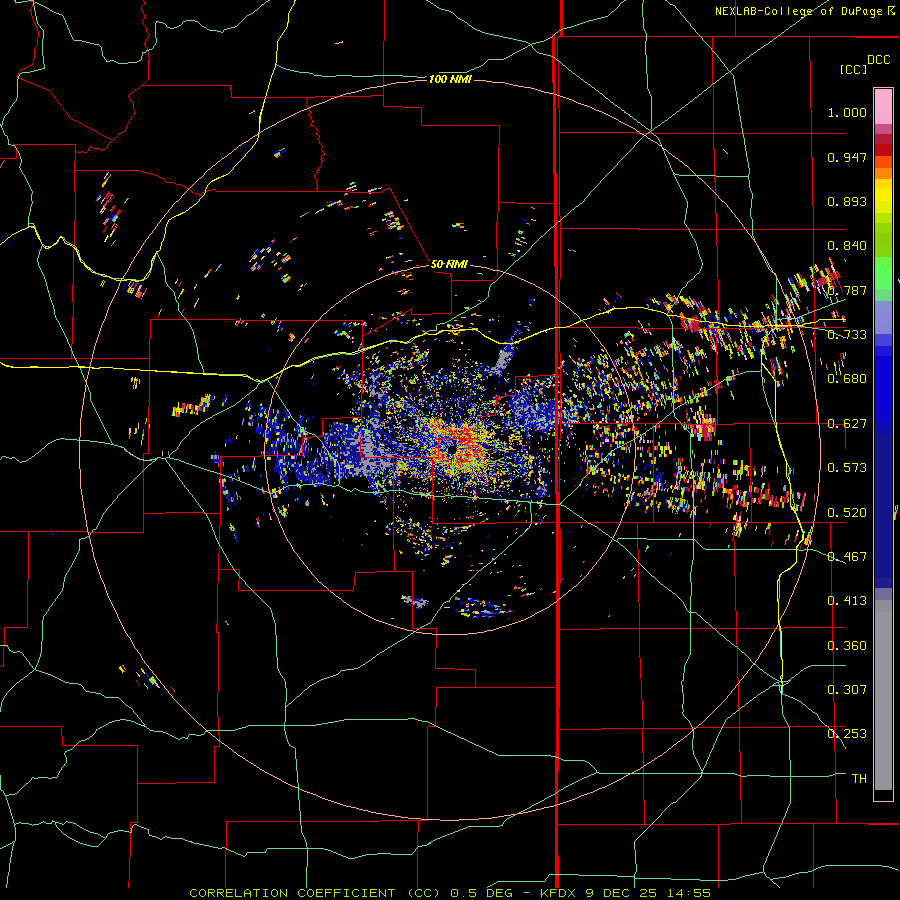Viewport: 900px width, 900px height.
Task: Click the DCC product label
Action: [879, 60]
